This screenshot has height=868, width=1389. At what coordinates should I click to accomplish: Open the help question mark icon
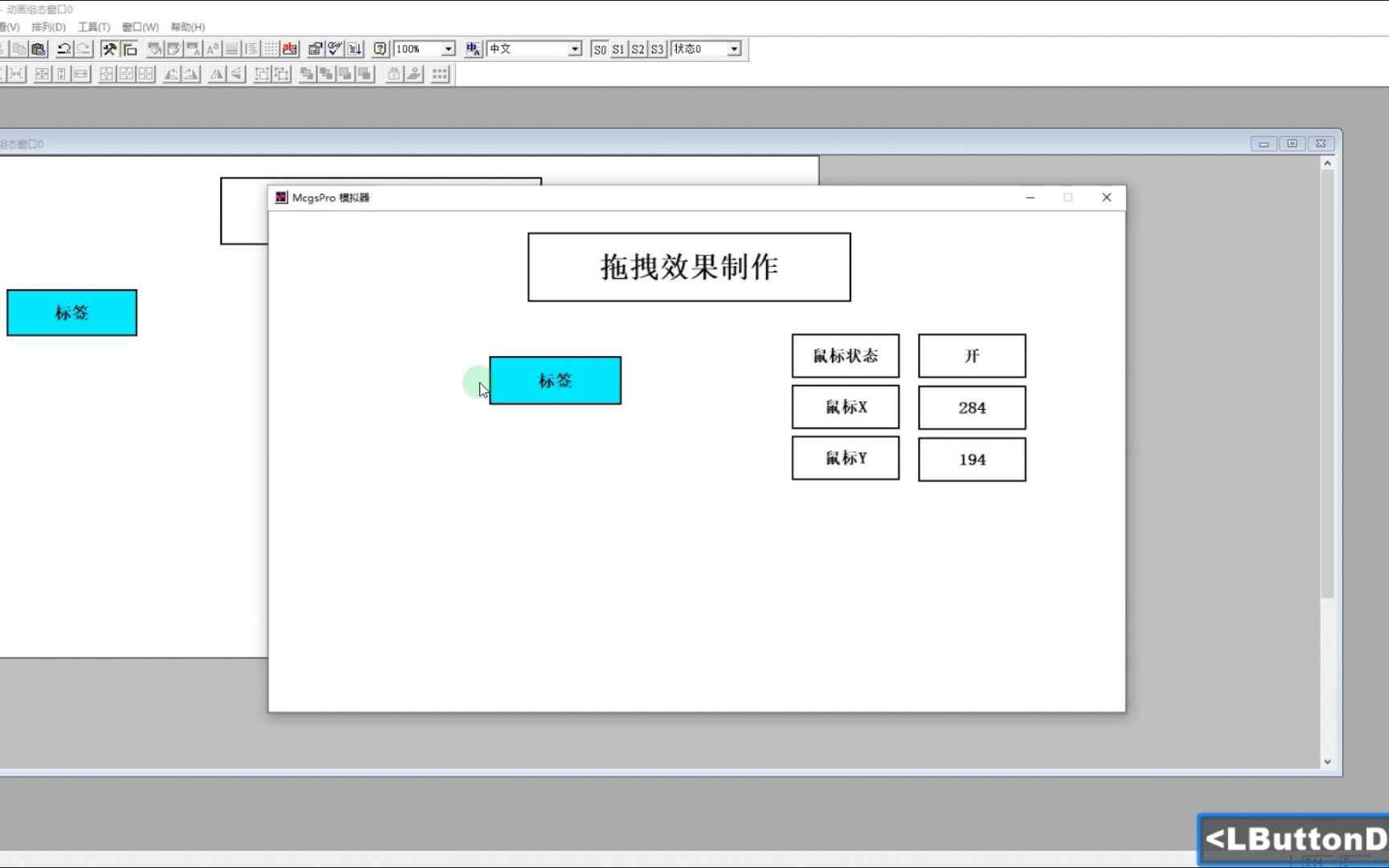379,49
